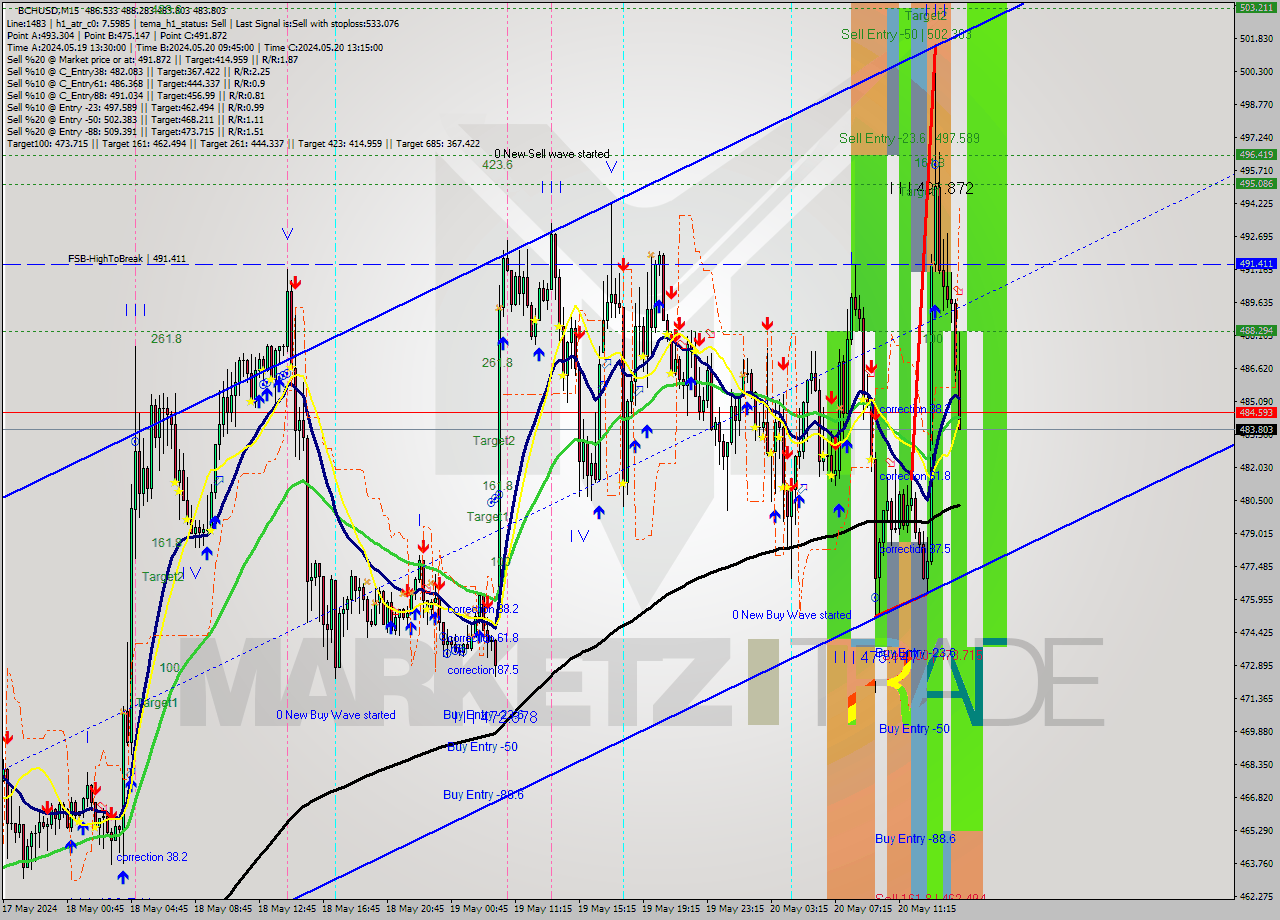Click the 463.760 price axis label
This screenshot has height=920, width=1280.
point(1256,864)
